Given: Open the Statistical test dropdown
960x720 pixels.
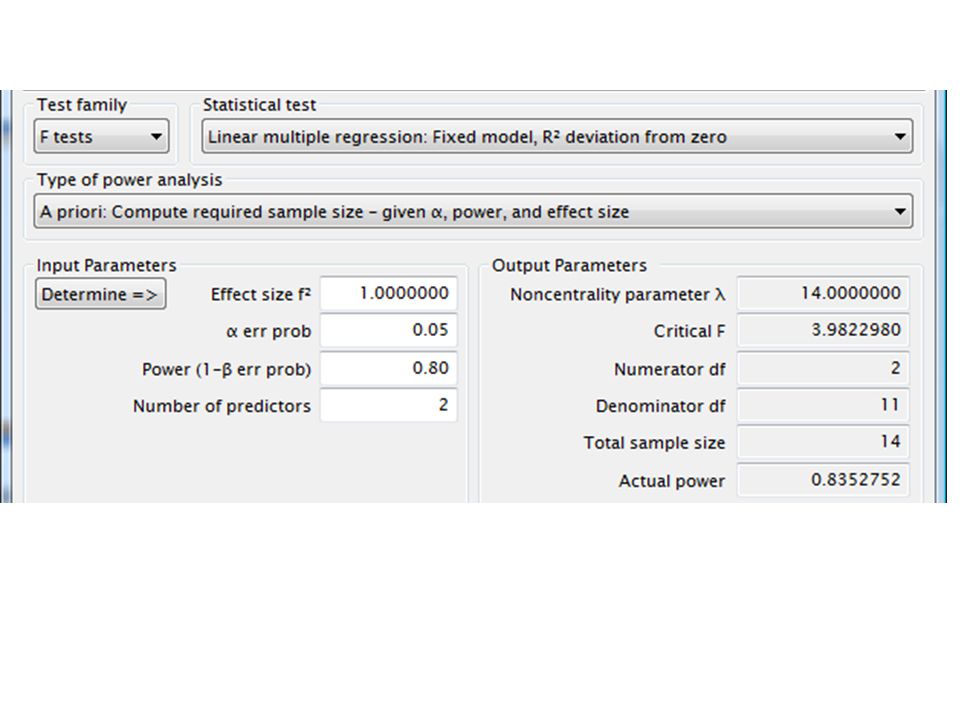Looking at the screenshot, I should click(x=557, y=136).
